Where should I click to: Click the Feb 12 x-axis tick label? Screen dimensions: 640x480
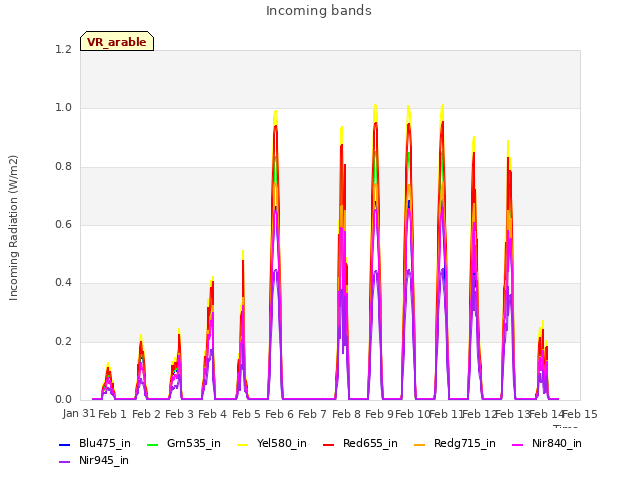coord(479,414)
